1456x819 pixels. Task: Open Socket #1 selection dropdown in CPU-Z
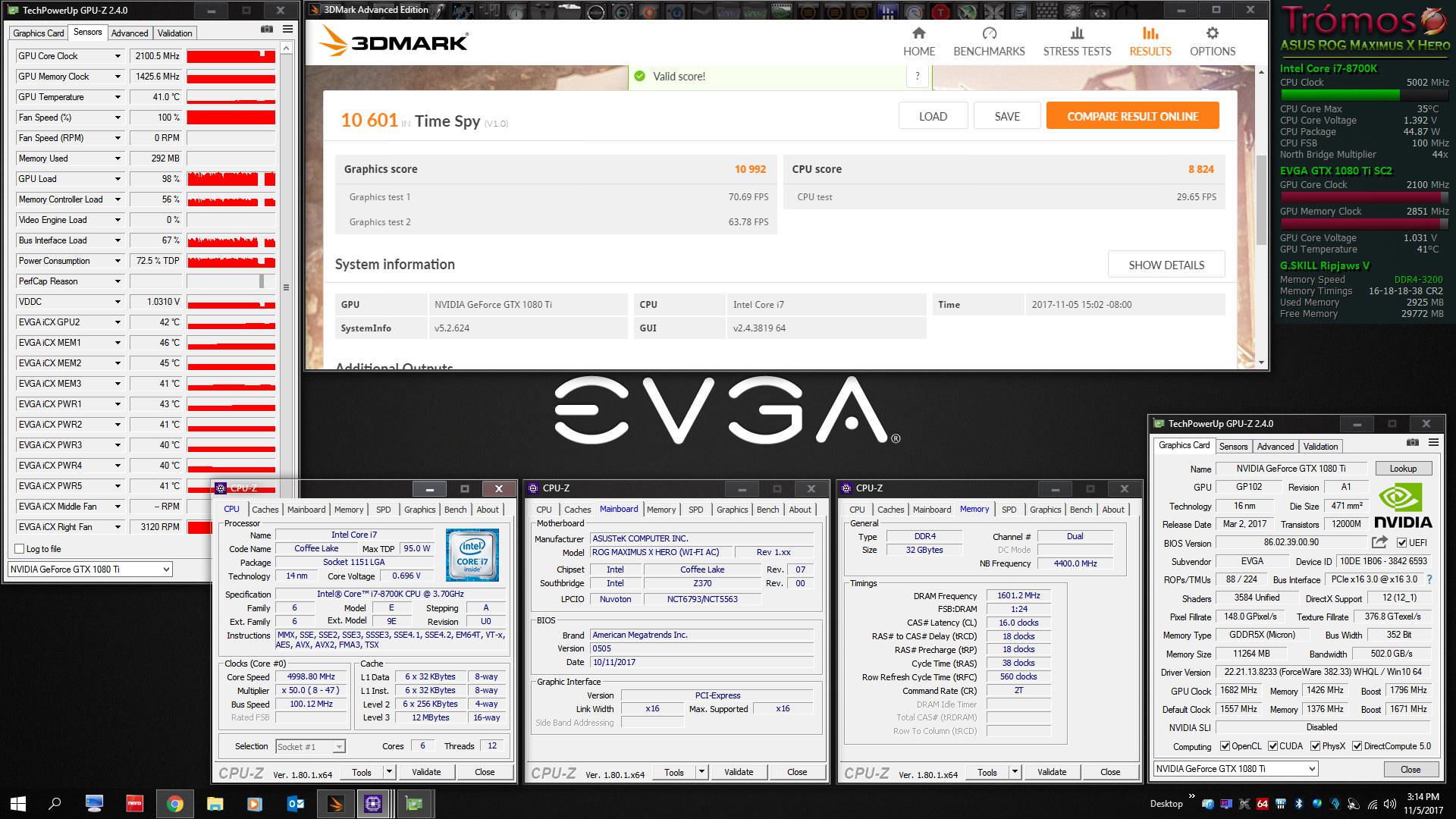(x=311, y=746)
